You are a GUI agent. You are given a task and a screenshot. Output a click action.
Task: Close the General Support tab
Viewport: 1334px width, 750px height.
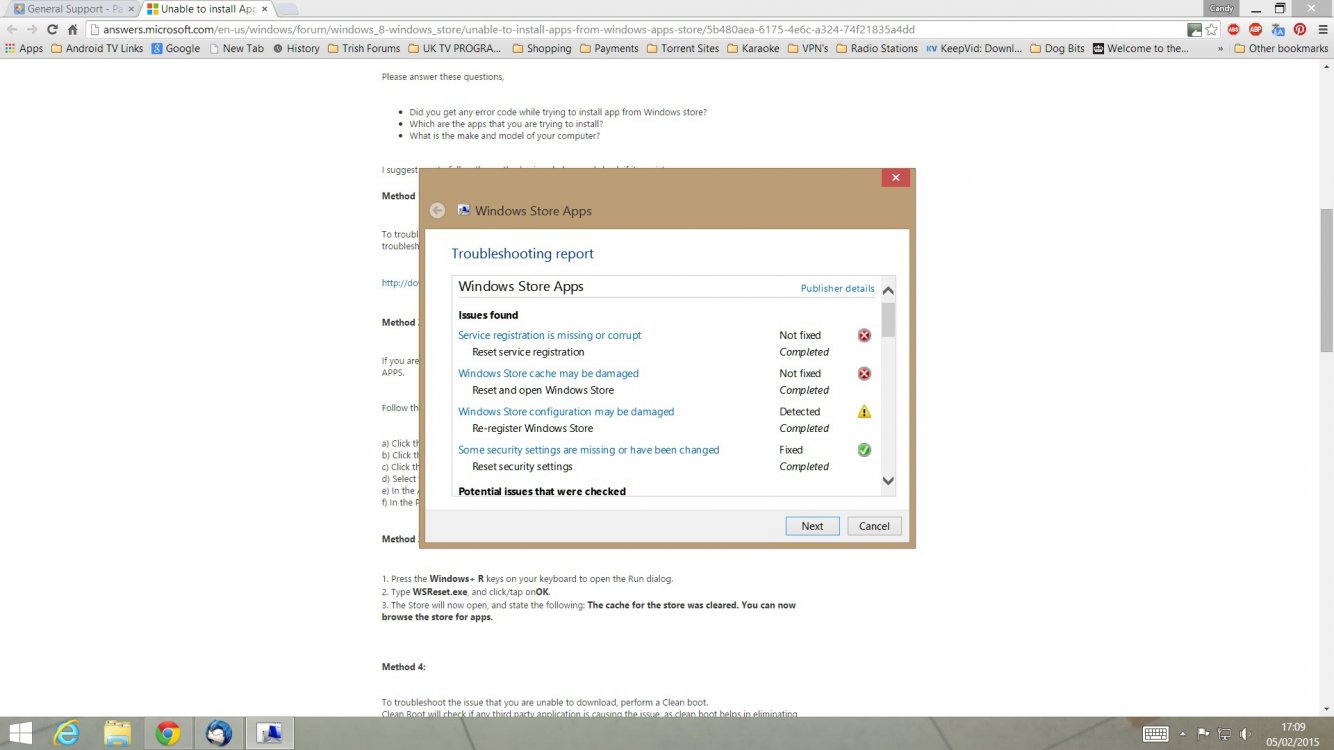(x=131, y=9)
